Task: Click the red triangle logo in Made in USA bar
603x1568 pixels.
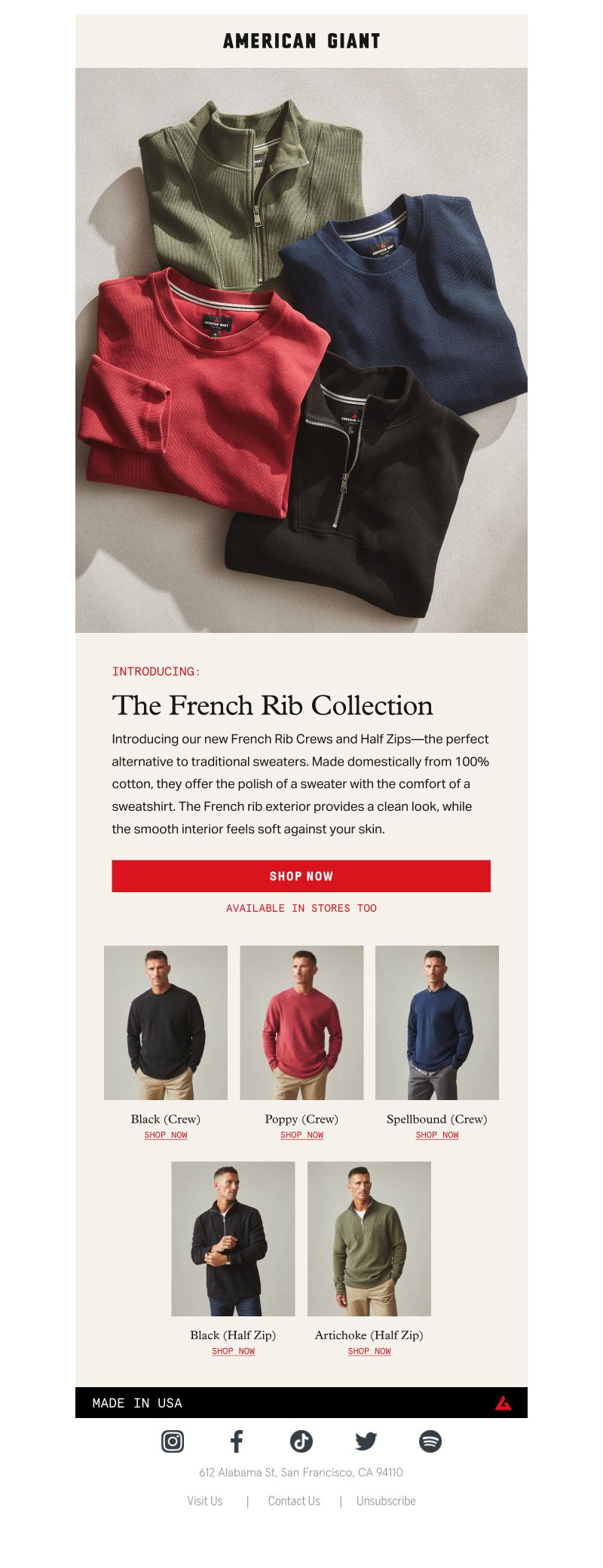Action: click(504, 1403)
